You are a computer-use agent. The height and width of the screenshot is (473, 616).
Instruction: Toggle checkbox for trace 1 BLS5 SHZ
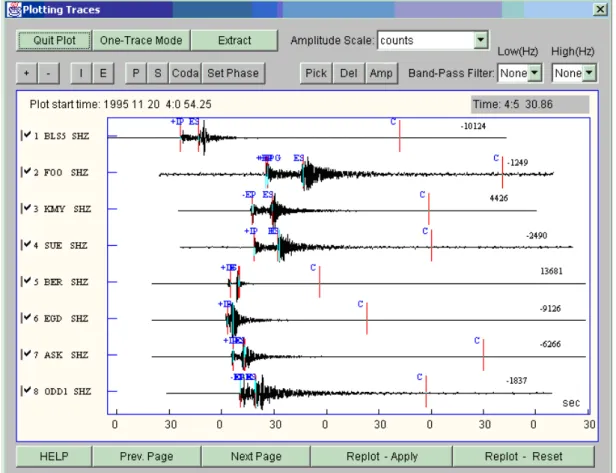click(x=26, y=135)
